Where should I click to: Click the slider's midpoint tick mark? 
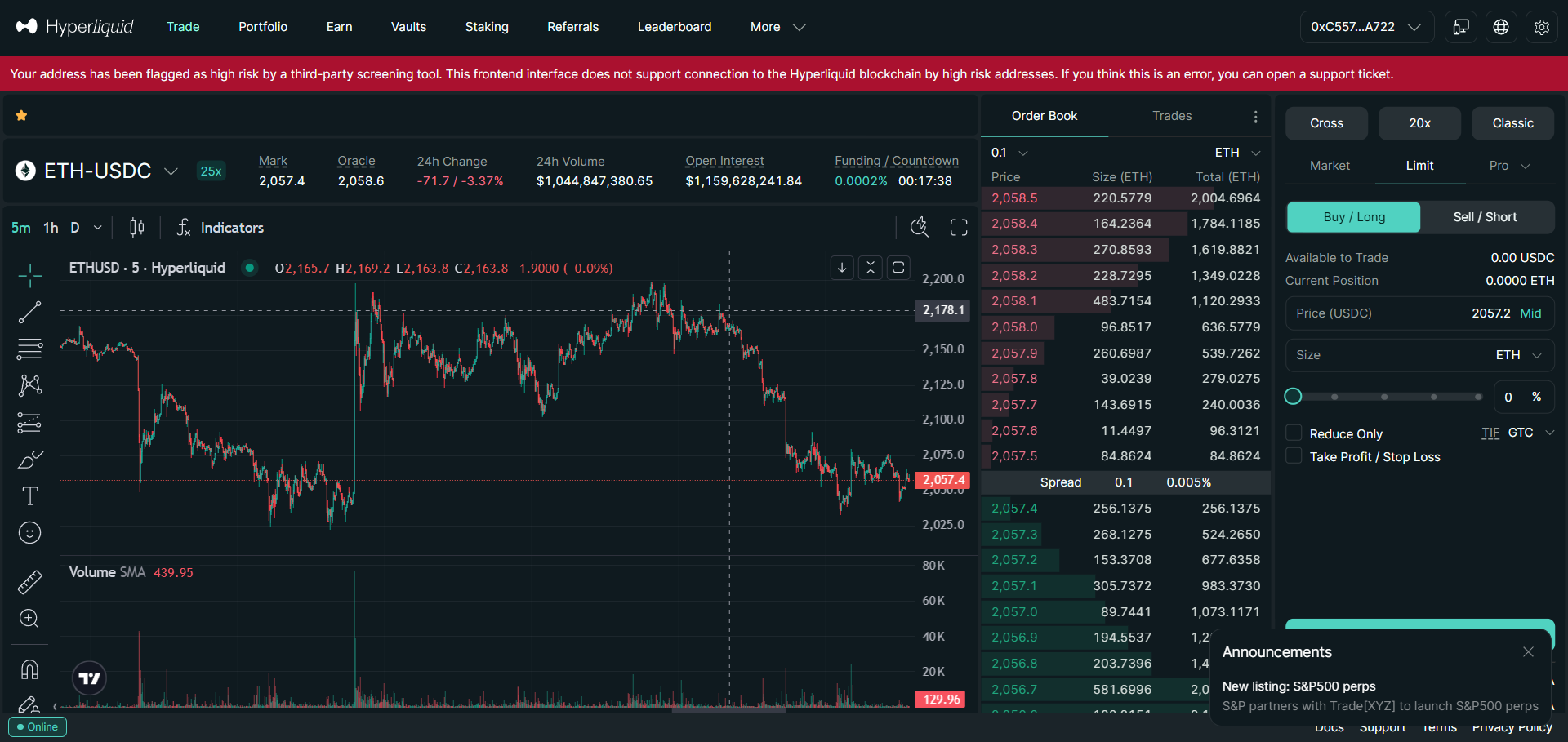pyautogui.click(x=1384, y=397)
